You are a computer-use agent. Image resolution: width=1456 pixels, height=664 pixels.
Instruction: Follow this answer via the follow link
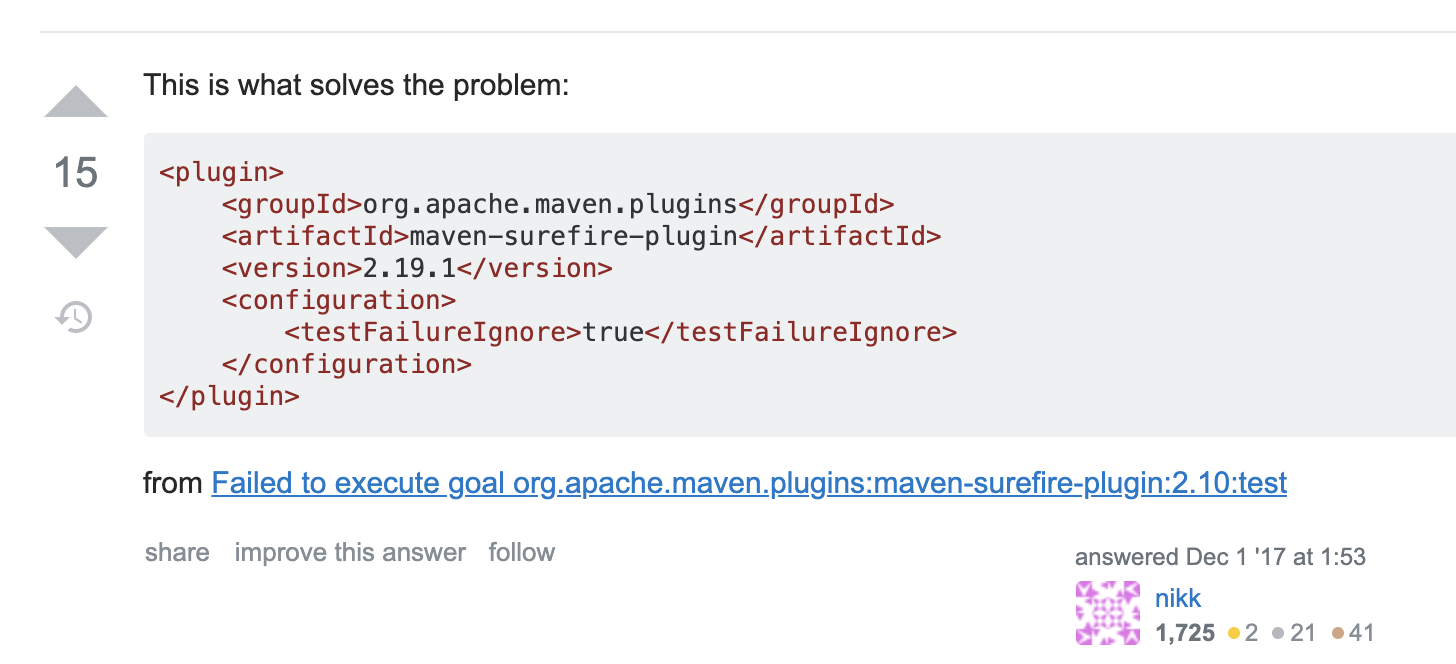[521, 552]
